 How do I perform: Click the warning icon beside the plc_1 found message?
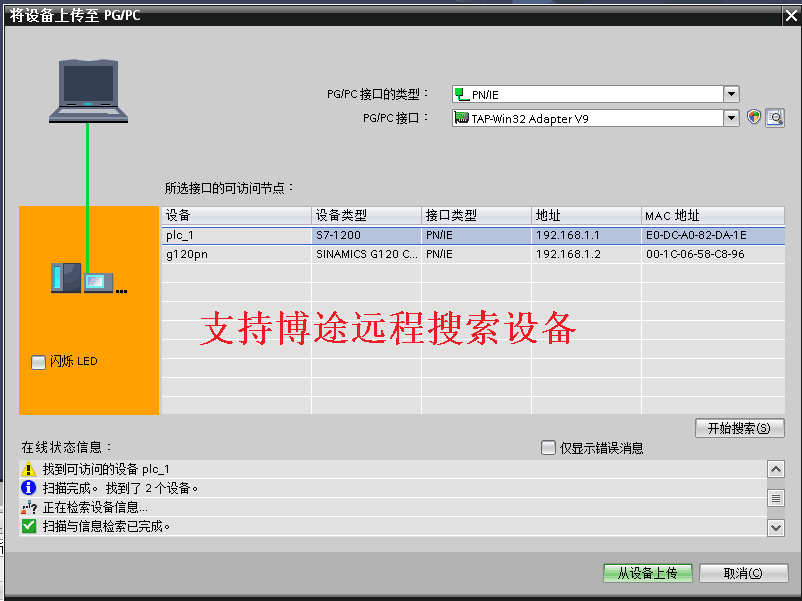[28, 468]
